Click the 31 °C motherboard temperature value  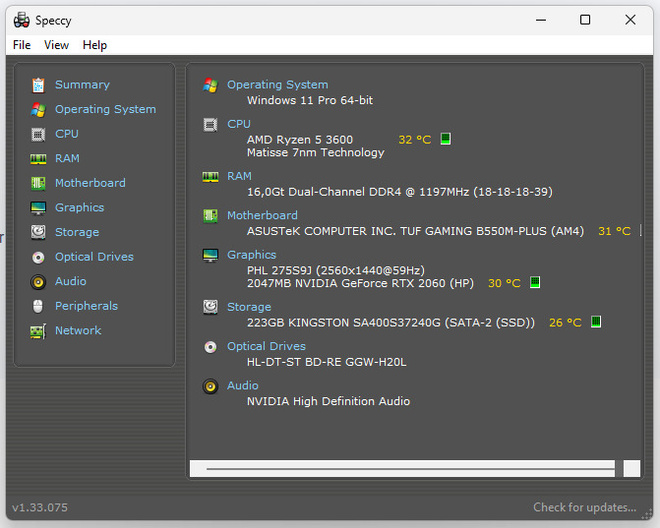[615, 231]
